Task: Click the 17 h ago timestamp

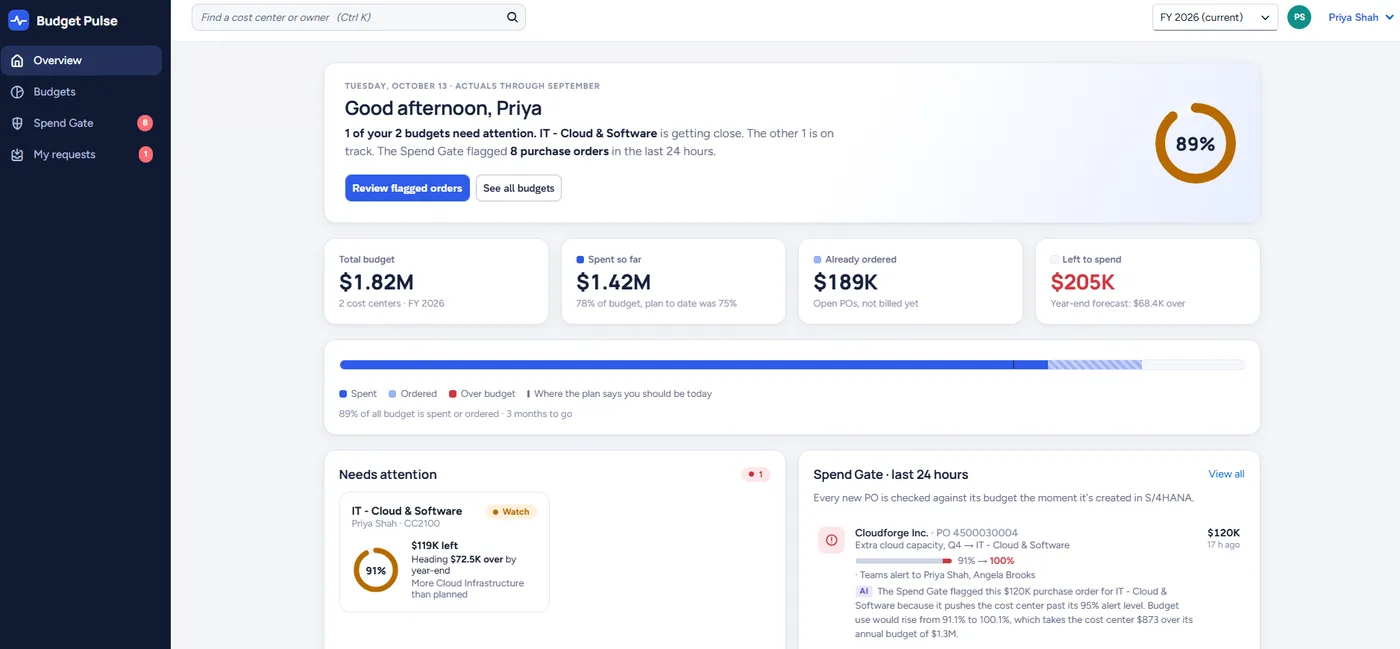Action: 1224,545
